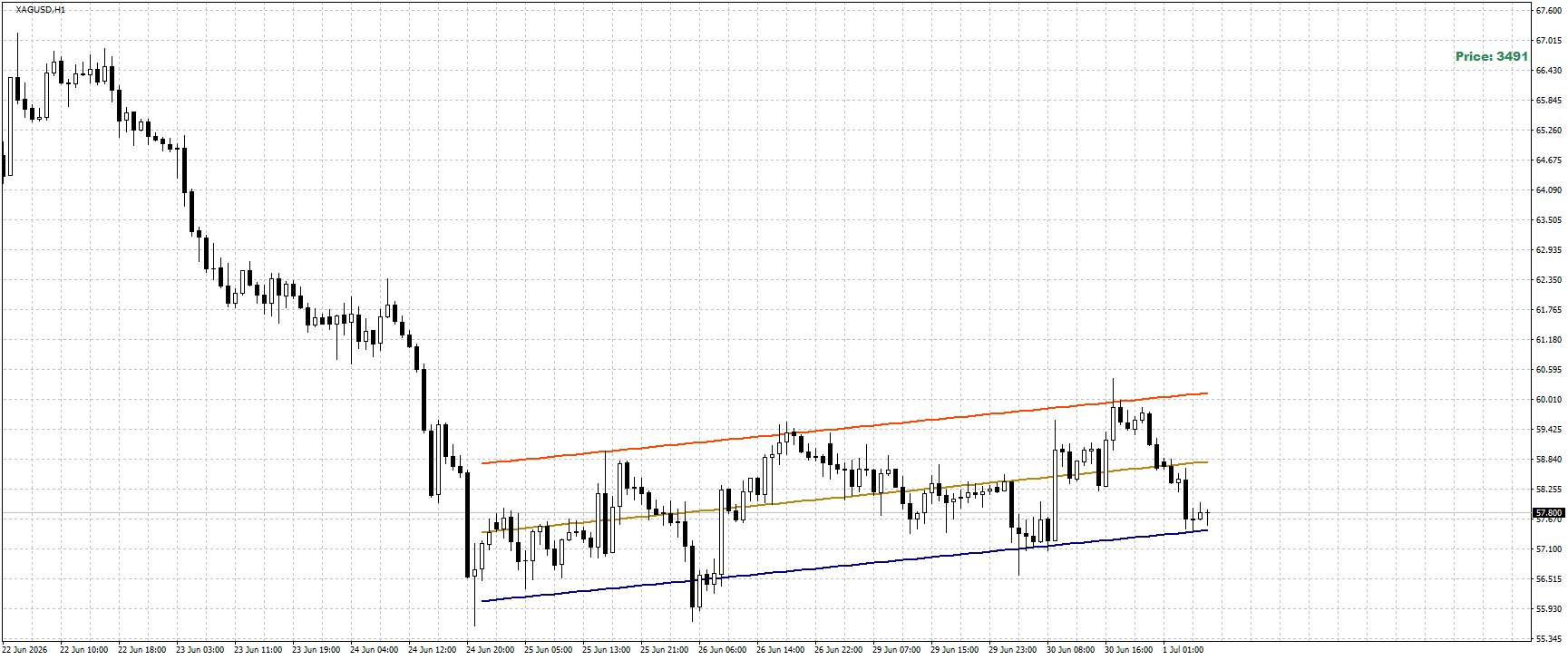Screen dimensions: 1568x660
Task: Click the 55.345 price axis label
Action: [x=1549, y=638]
